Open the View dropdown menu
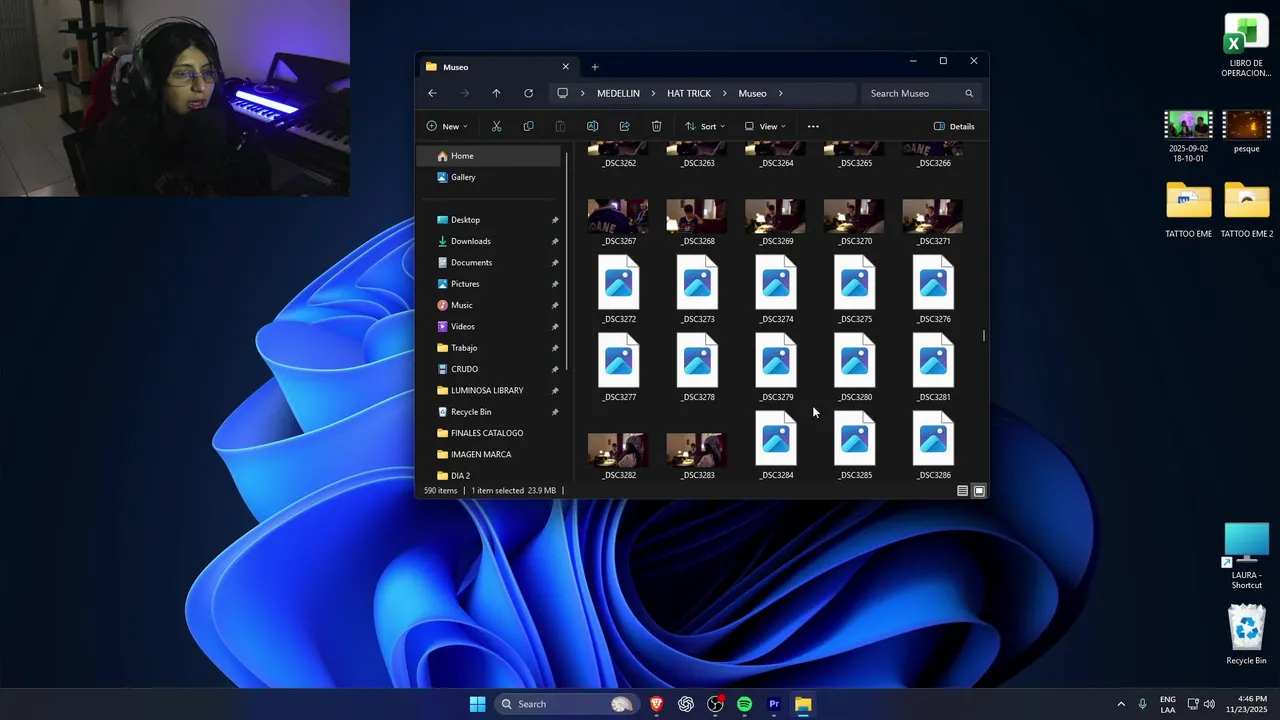The height and width of the screenshot is (720, 1280). coord(765,126)
